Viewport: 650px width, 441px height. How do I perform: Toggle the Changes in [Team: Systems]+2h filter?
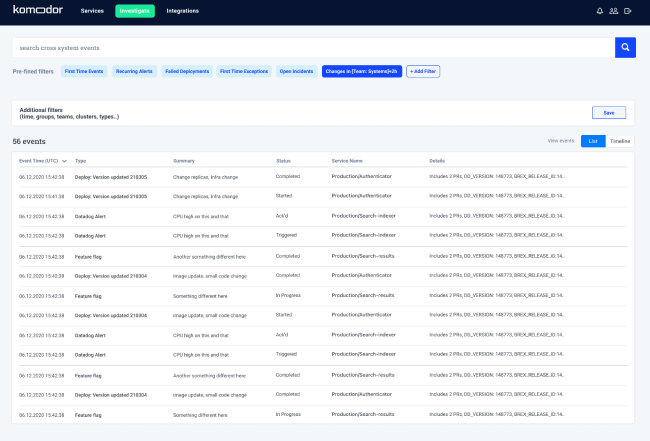coord(361,71)
